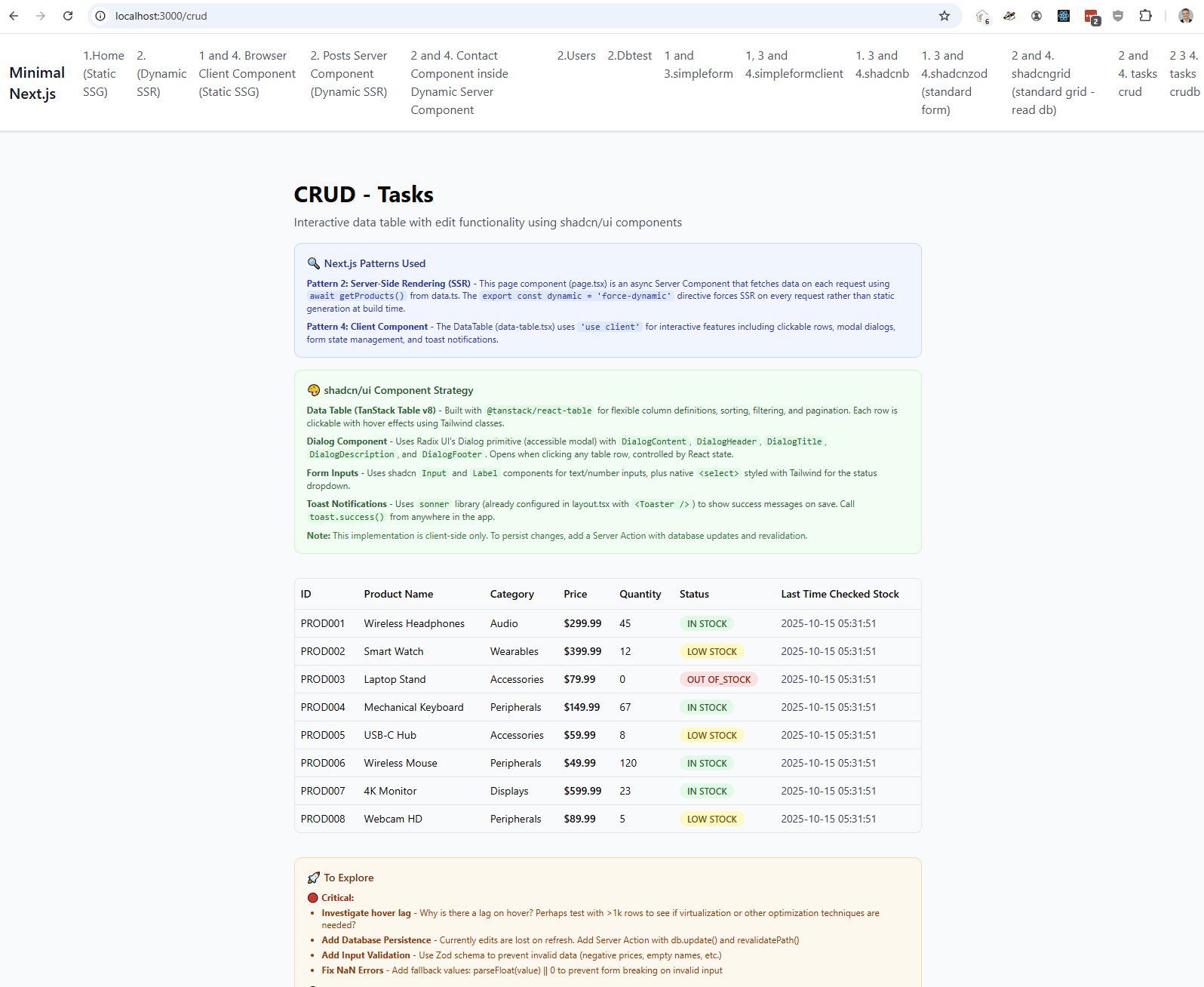This screenshot has width=1204, height=987.
Task: Open the 2.Dbtest navigation link
Action: tap(629, 56)
